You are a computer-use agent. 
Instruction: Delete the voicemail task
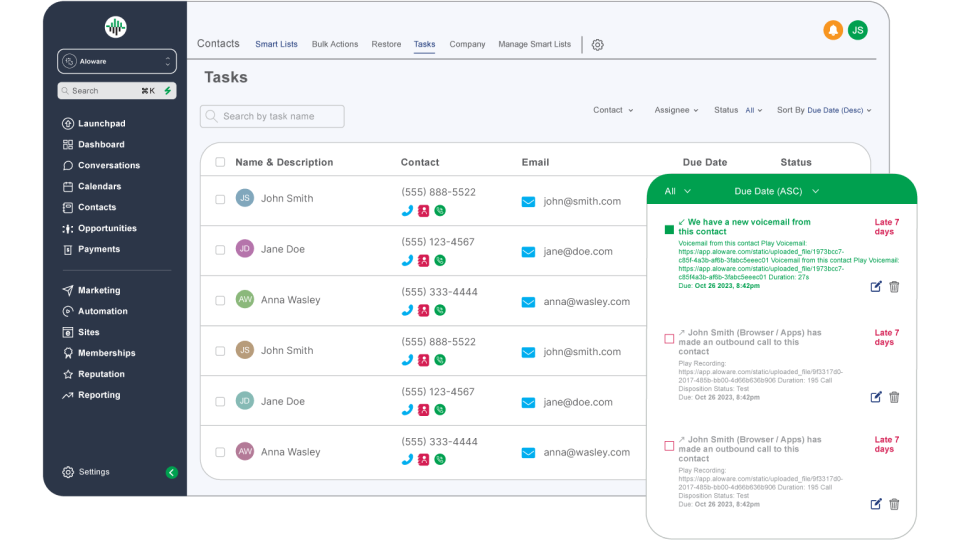894,287
